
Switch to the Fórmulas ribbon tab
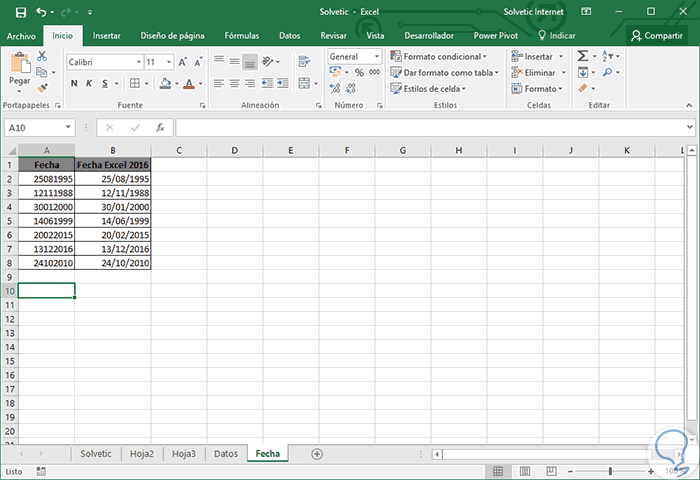tap(242, 36)
